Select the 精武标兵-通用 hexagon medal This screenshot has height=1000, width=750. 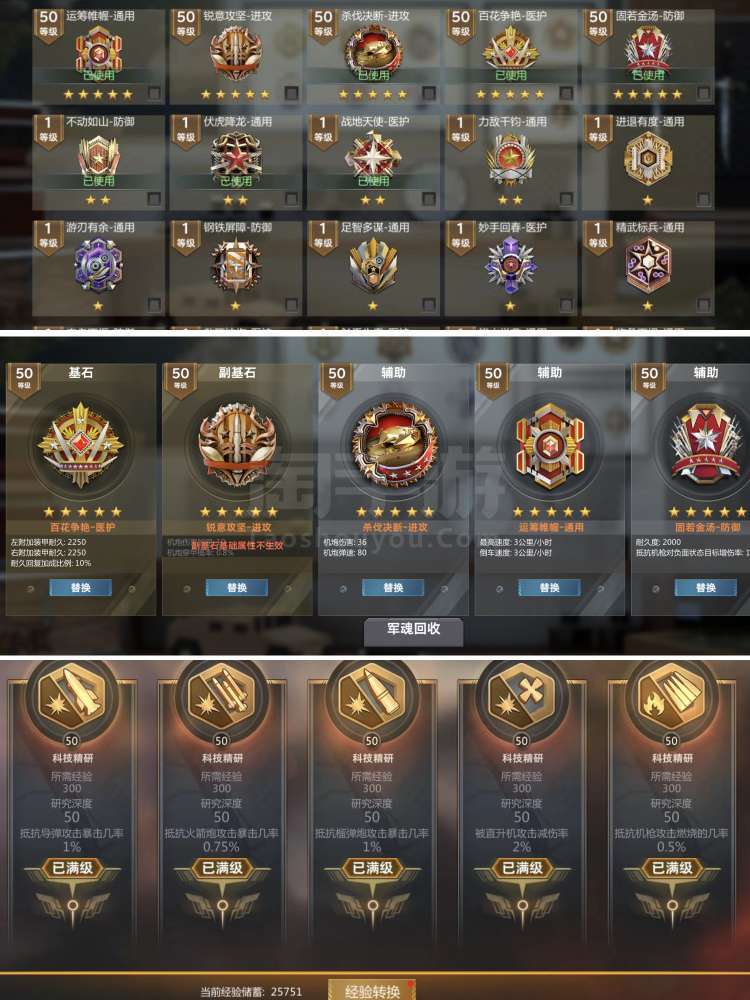coord(648,263)
